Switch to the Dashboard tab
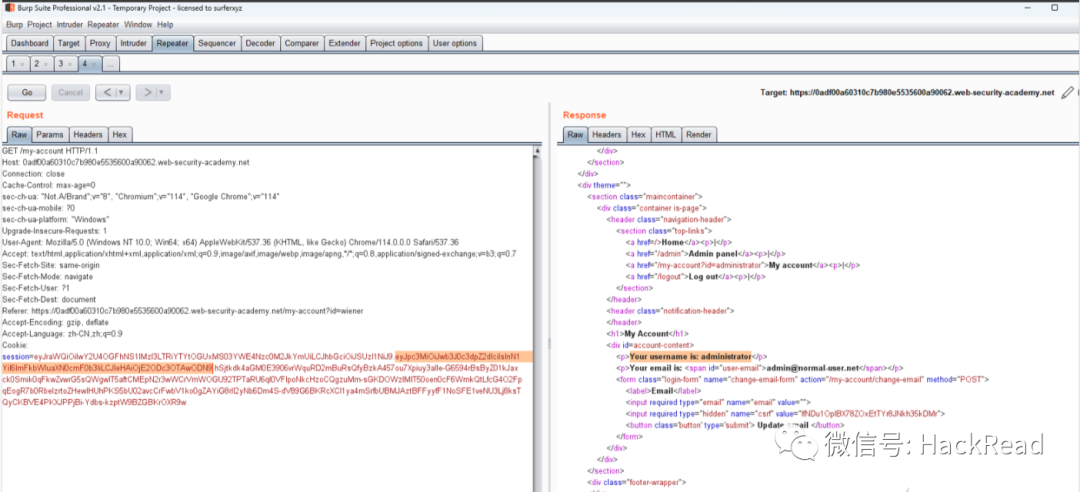The width and height of the screenshot is (1080, 492). pyautogui.click(x=29, y=43)
